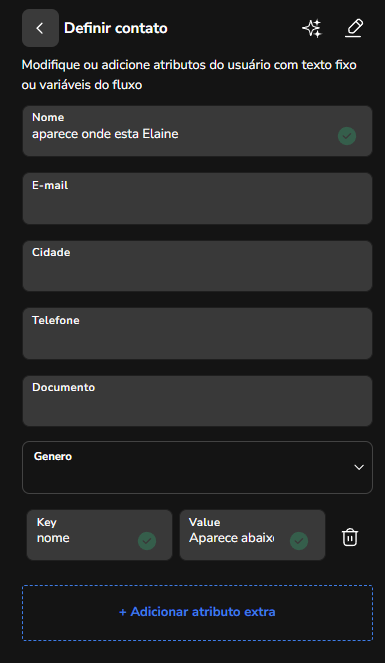Click the Definir contato title
This screenshot has height=663, width=385.
116,28
